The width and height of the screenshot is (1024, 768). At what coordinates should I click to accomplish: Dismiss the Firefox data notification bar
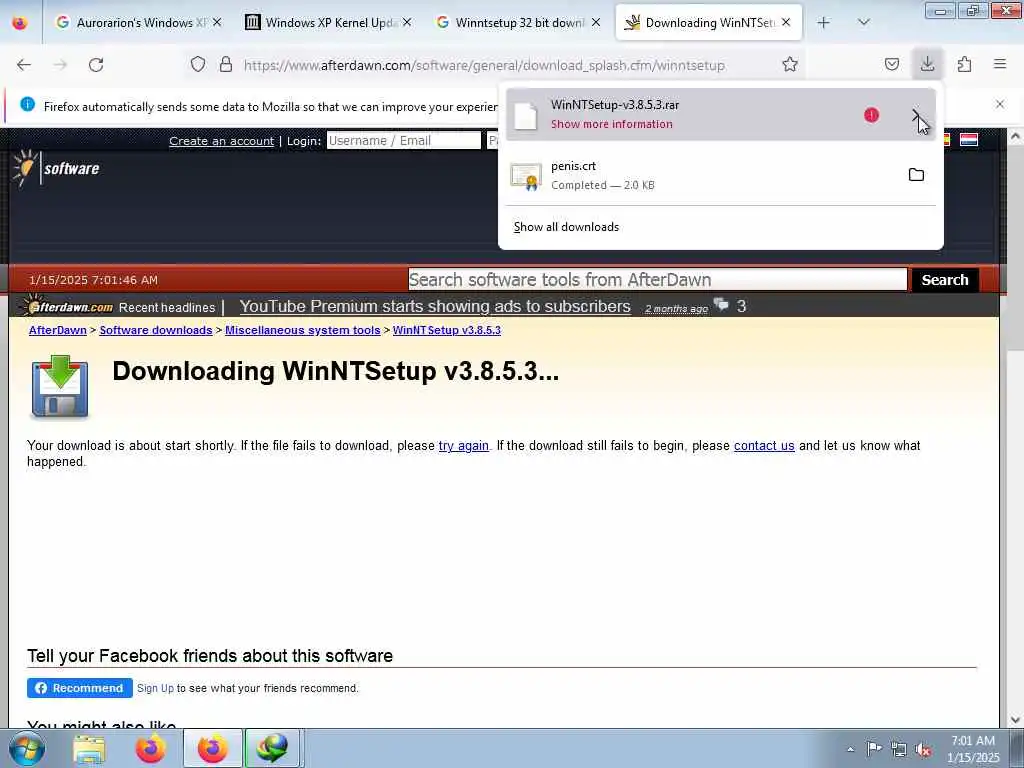tap(1000, 104)
